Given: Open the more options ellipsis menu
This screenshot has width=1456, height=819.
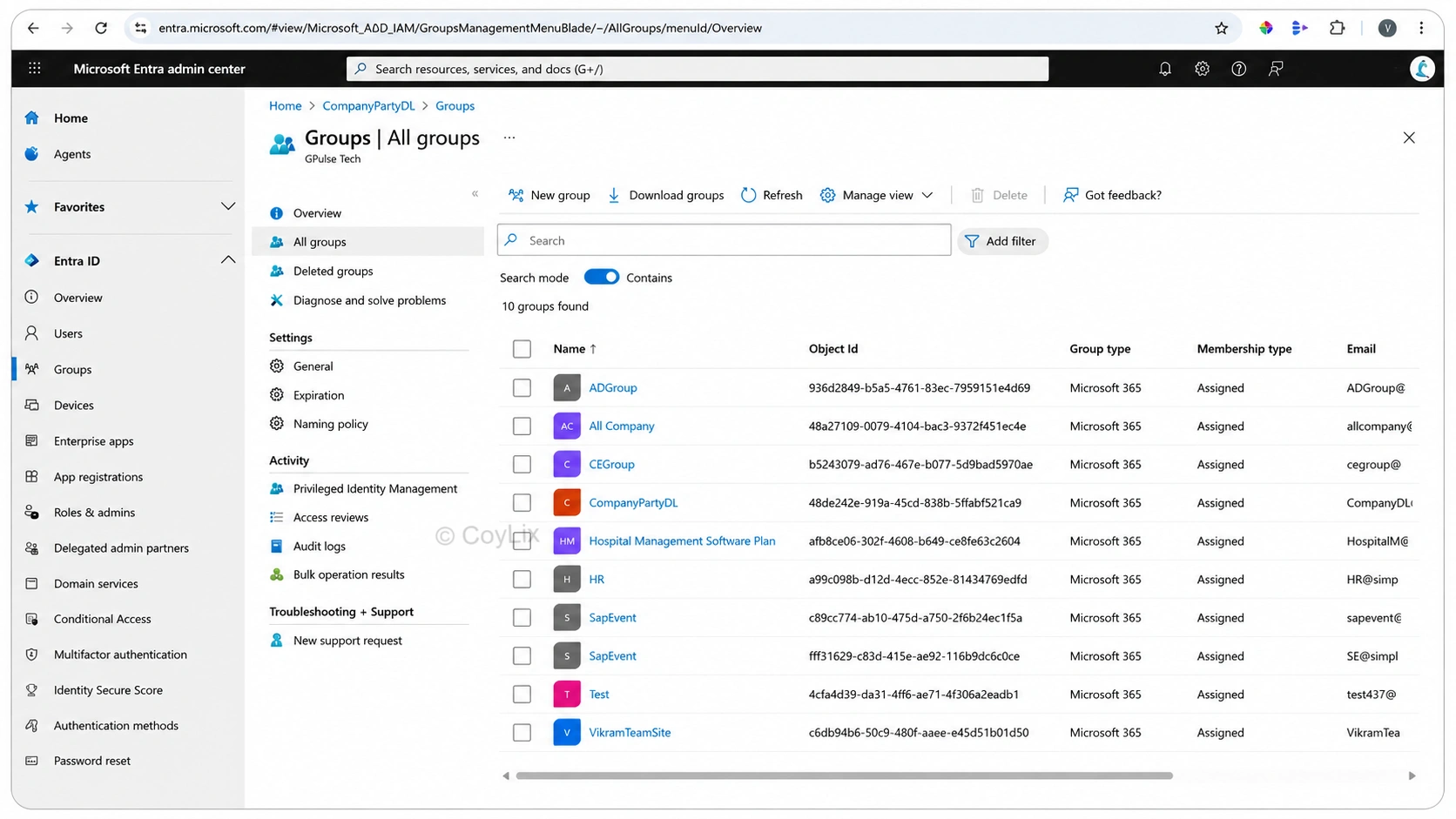Looking at the screenshot, I should point(509,138).
